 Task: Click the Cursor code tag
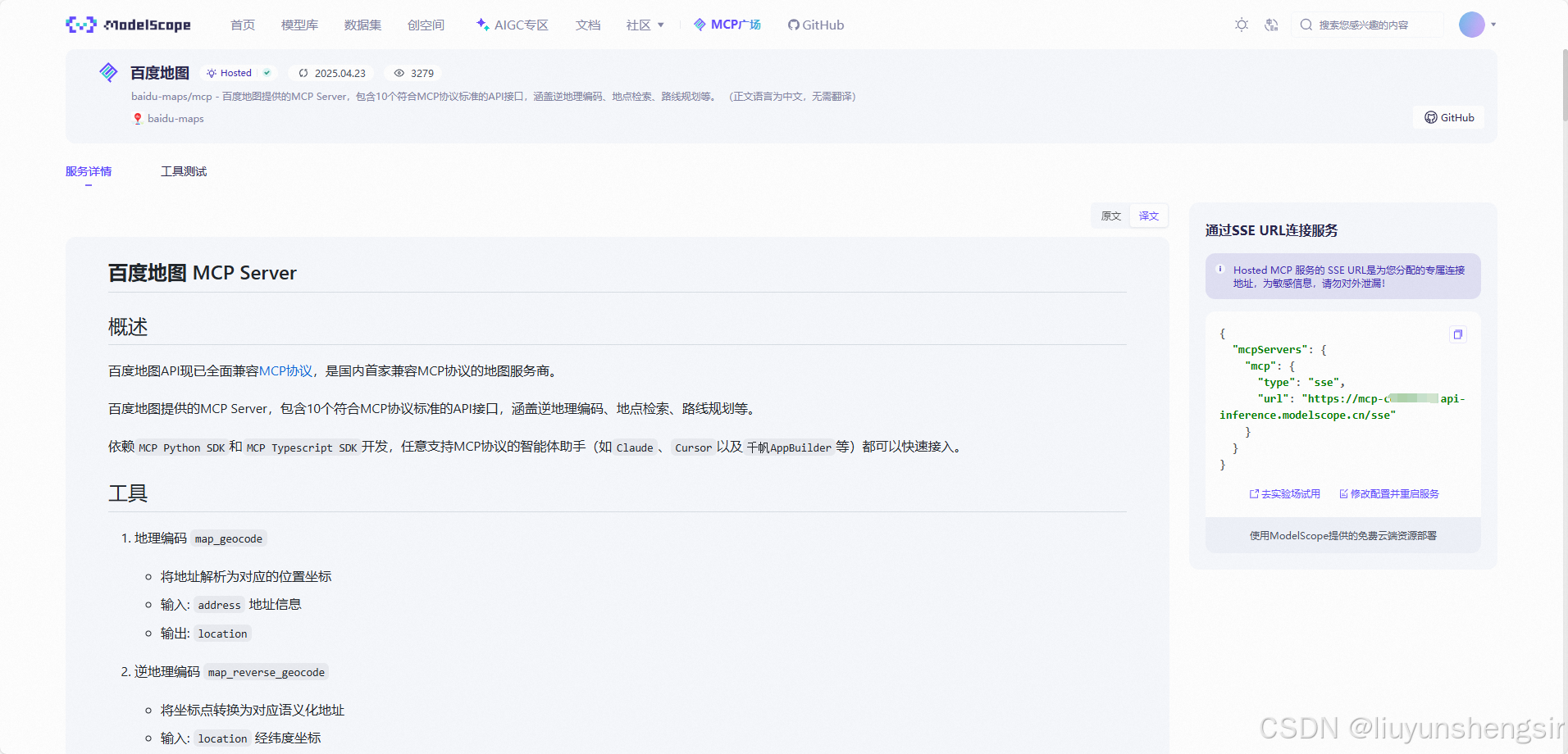coord(694,447)
